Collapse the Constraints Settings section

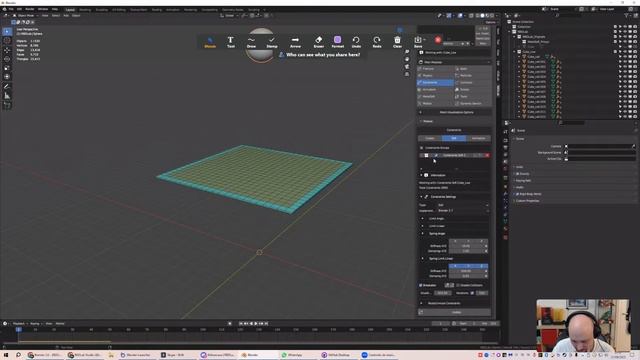[421, 197]
